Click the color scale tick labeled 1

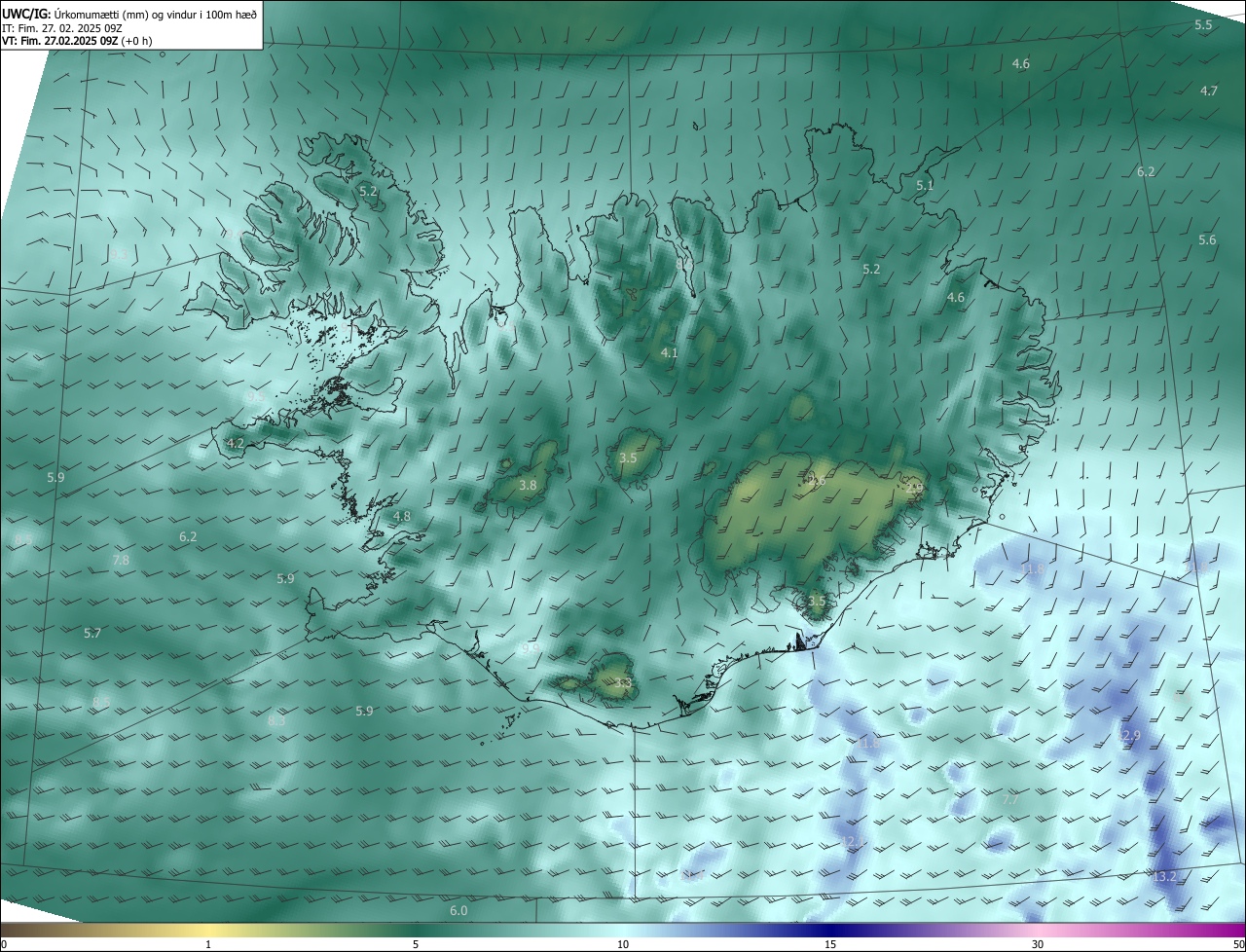(208, 944)
